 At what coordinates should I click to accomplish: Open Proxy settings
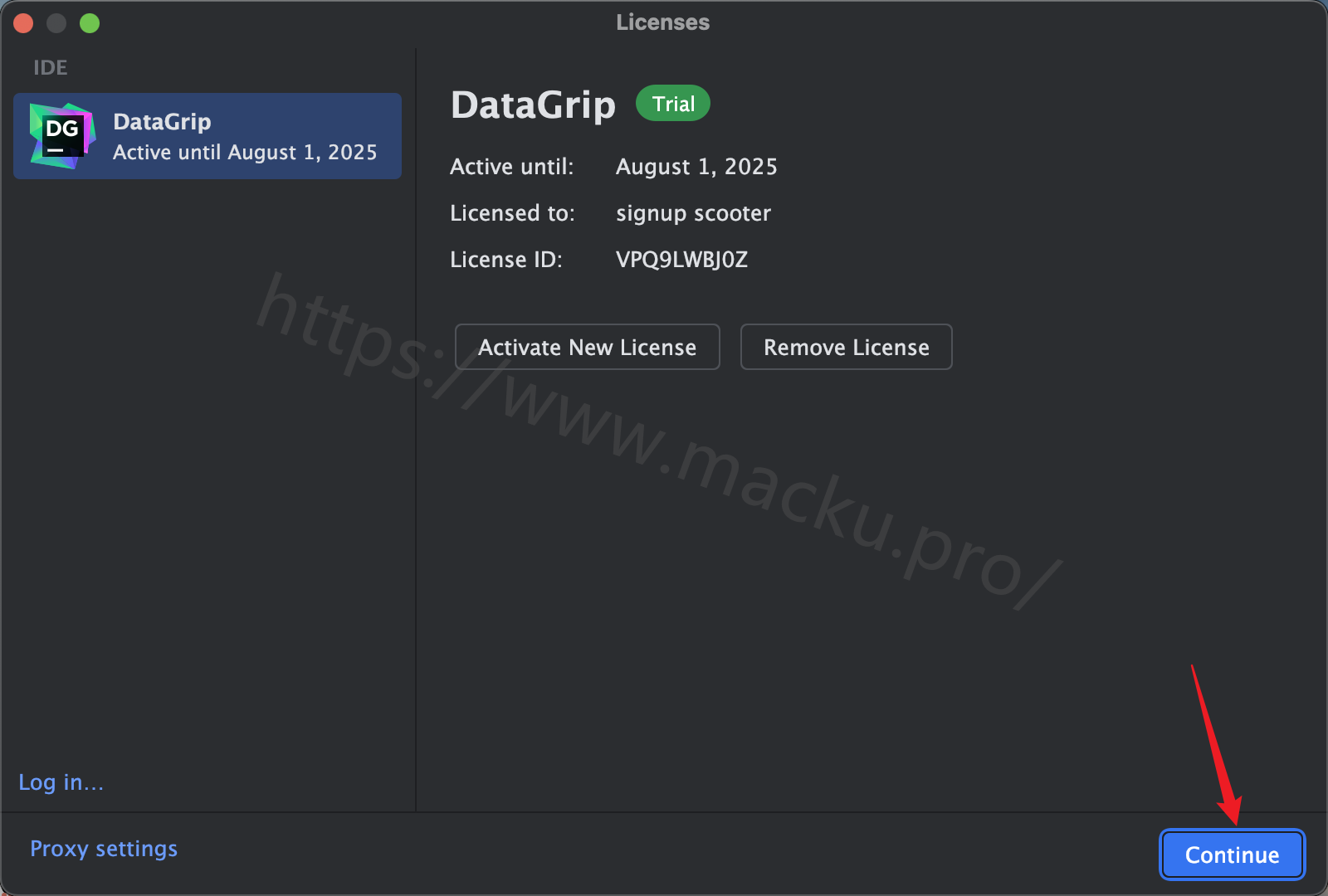(104, 849)
